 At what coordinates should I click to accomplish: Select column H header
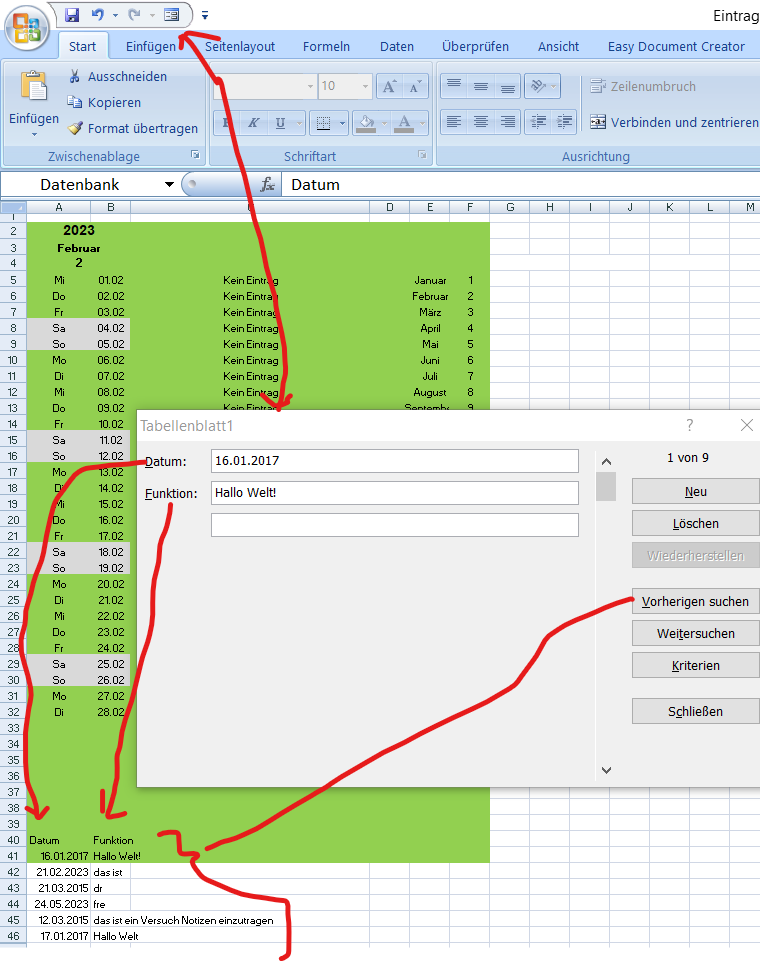pos(550,207)
